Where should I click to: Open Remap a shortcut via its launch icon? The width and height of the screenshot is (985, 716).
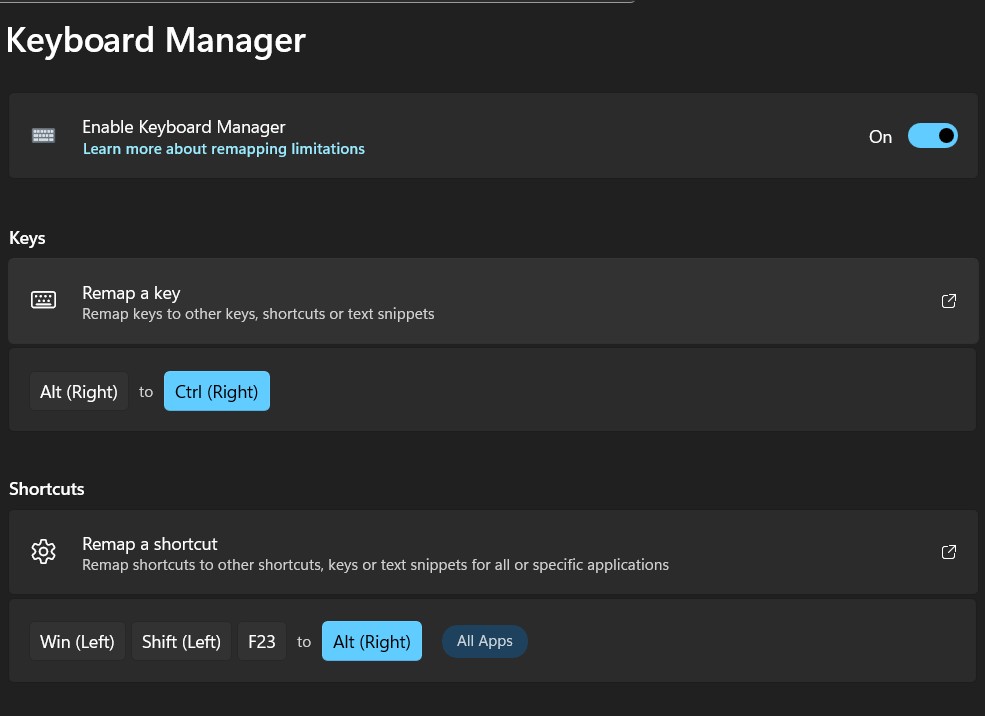pyautogui.click(x=948, y=551)
